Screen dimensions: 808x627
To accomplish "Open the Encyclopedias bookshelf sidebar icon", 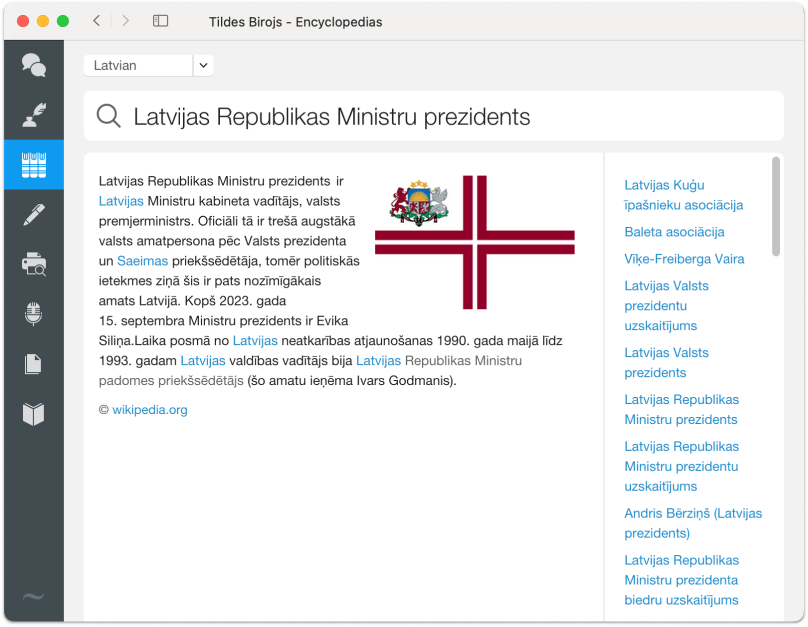I will click(34, 165).
